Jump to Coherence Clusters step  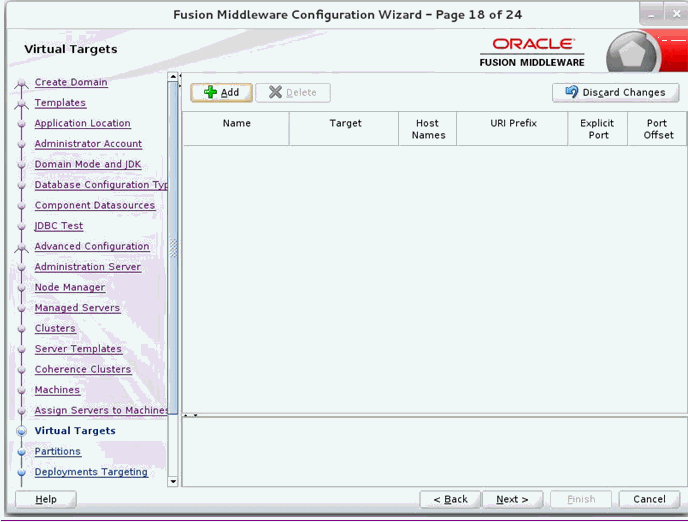(83, 369)
